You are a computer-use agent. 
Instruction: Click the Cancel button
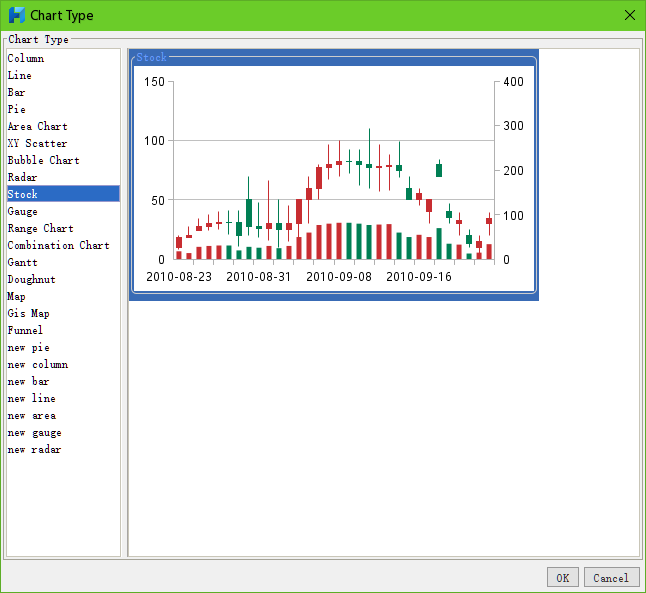611,577
